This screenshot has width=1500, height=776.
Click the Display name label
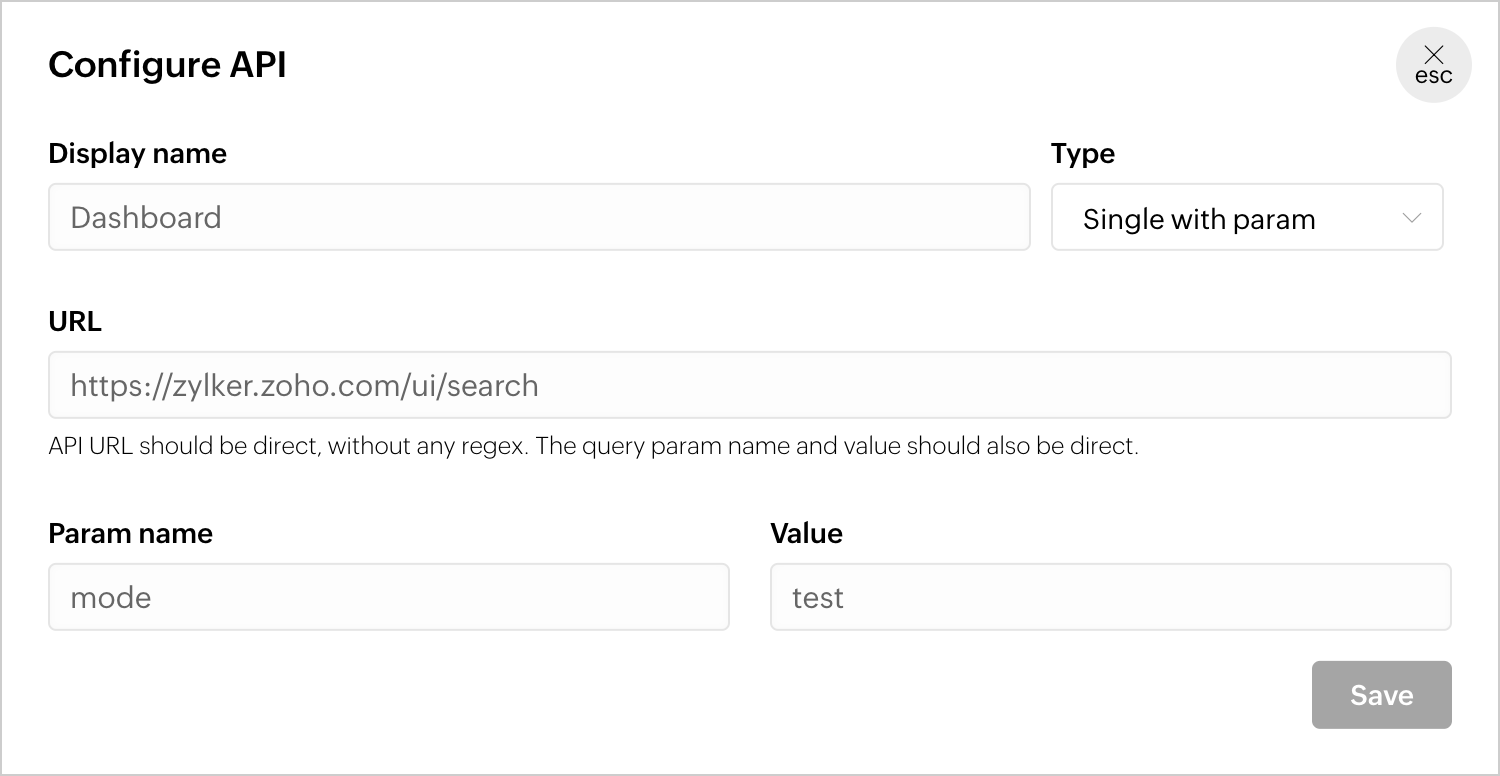coord(138,154)
